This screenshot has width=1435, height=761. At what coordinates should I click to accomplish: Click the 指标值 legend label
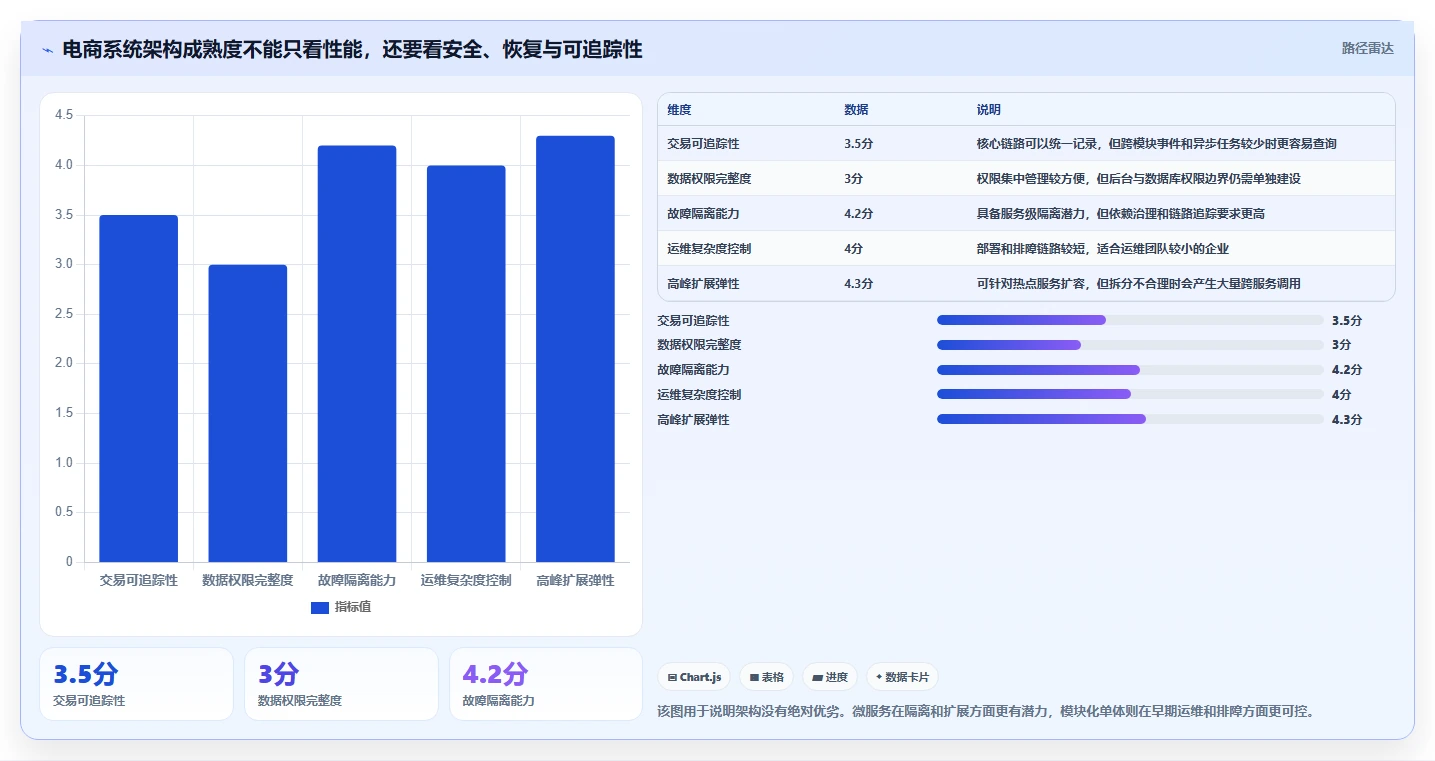[x=353, y=607]
